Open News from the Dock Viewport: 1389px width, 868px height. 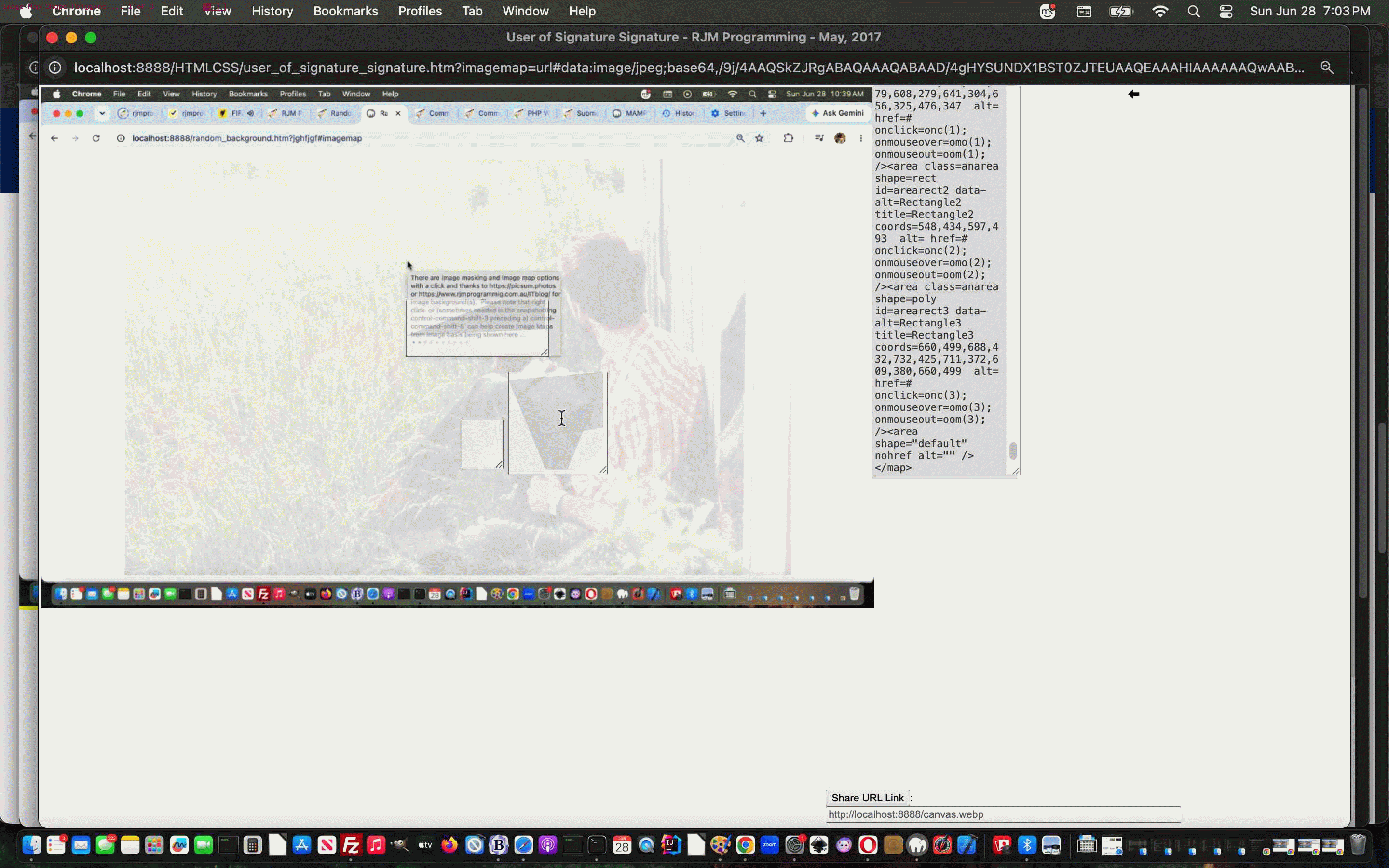tap(327, 845)
